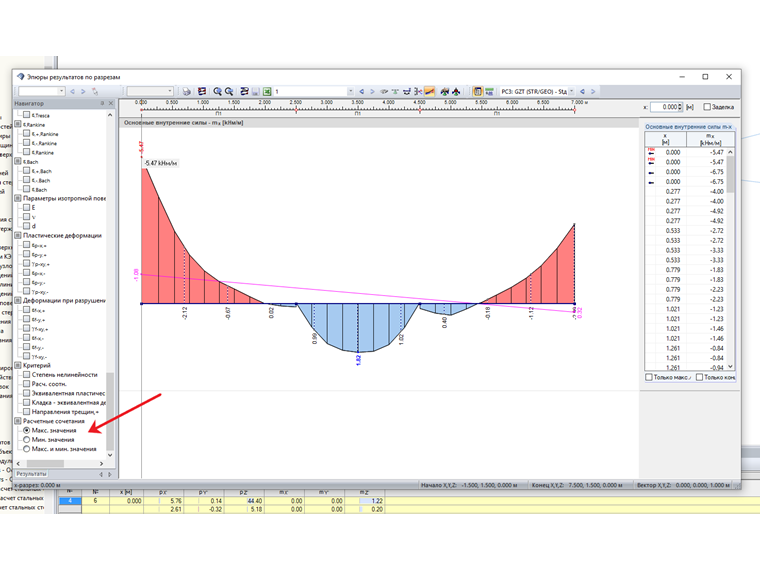Click the grayed pointer select icon

tap(95, 91)
